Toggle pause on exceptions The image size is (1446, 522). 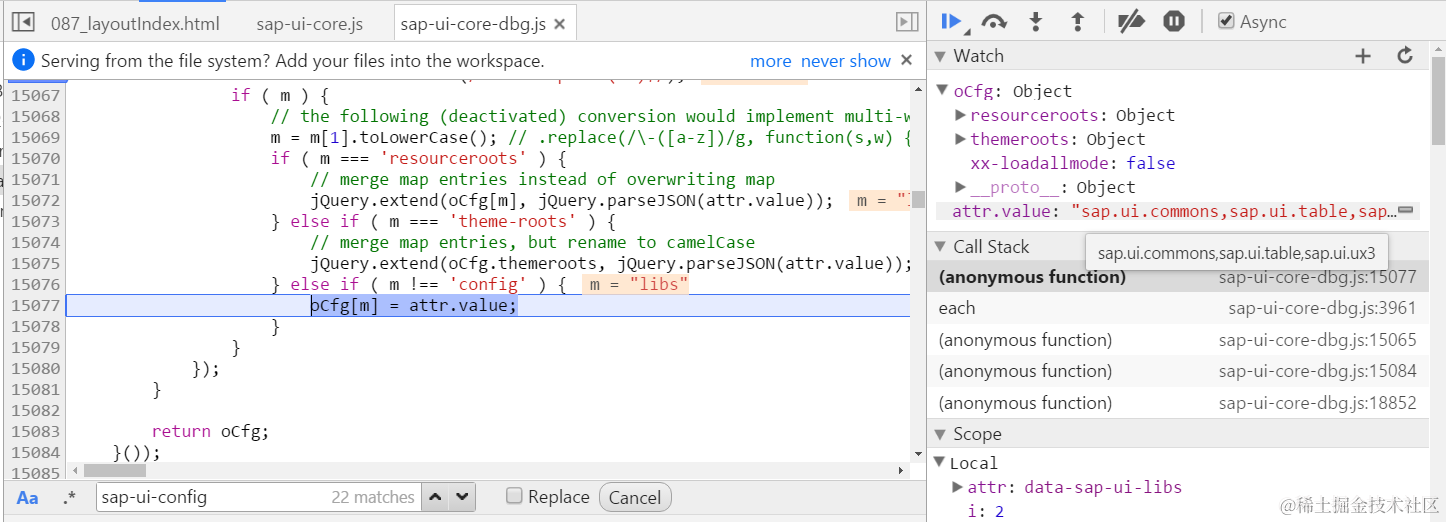pos(1174,21)
